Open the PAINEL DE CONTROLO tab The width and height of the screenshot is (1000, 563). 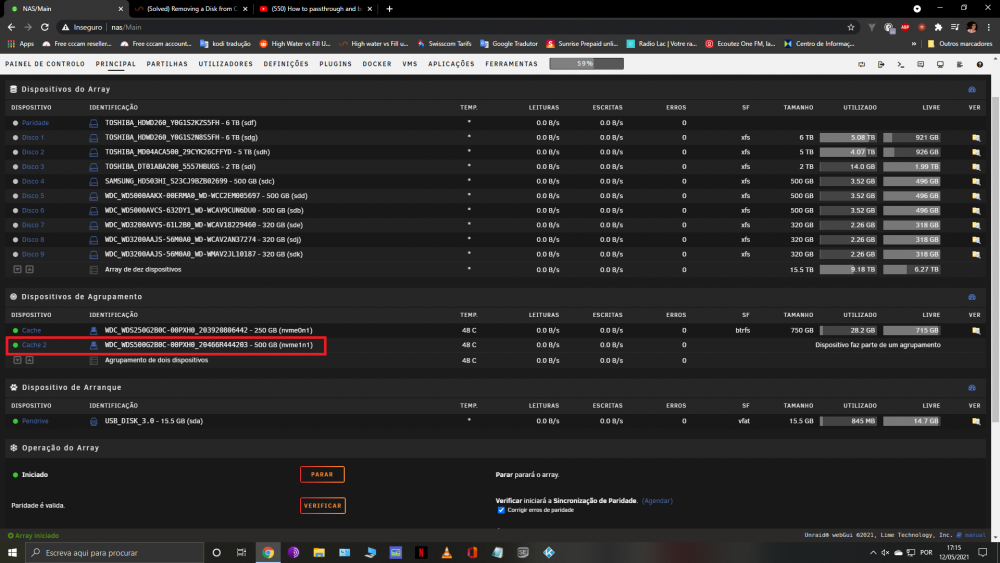45,64
